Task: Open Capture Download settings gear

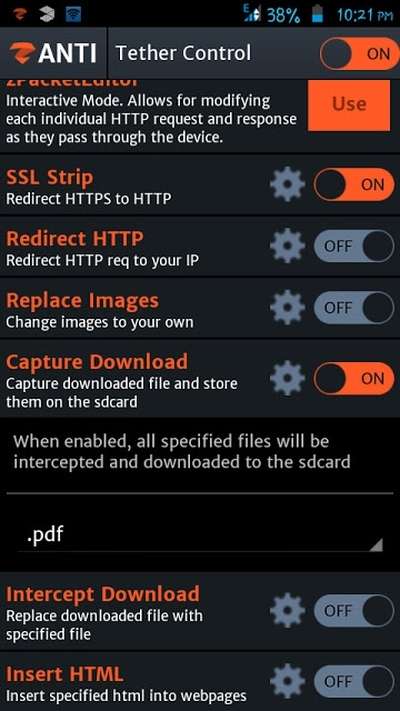Action: coord(288,378)
